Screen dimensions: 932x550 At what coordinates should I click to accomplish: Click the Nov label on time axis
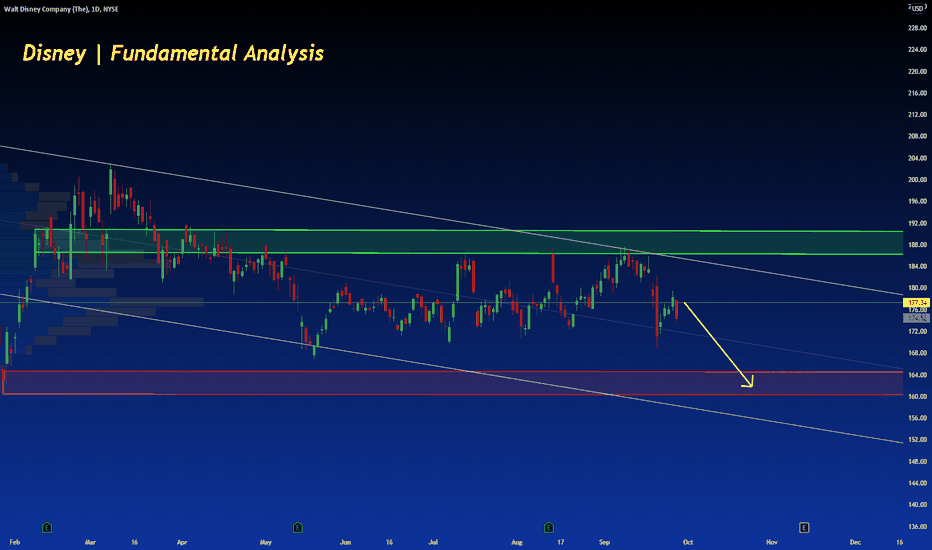click(x=772, y=542)
